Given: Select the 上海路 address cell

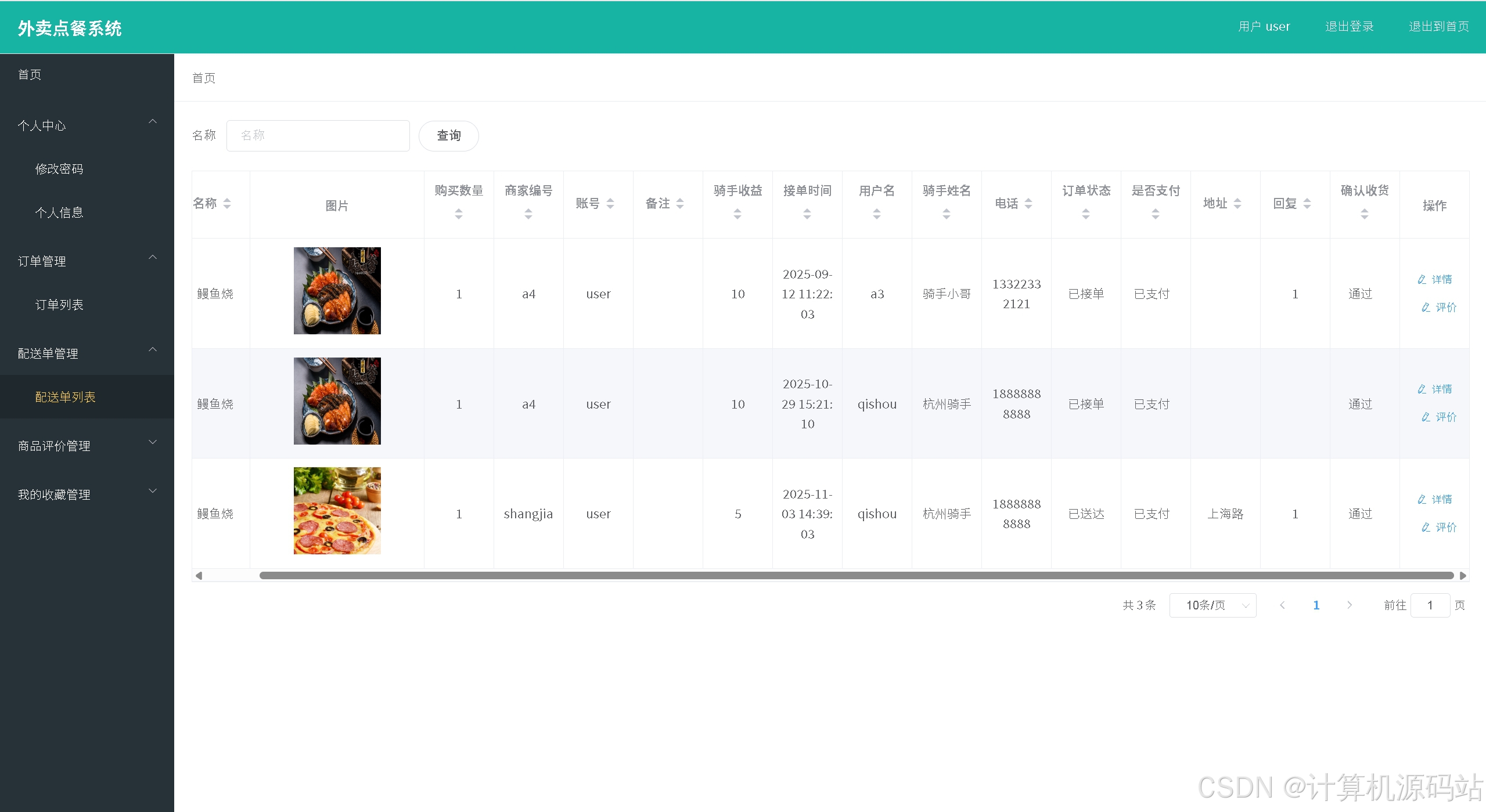Looking at the screenshot, I should point(1225,514).
